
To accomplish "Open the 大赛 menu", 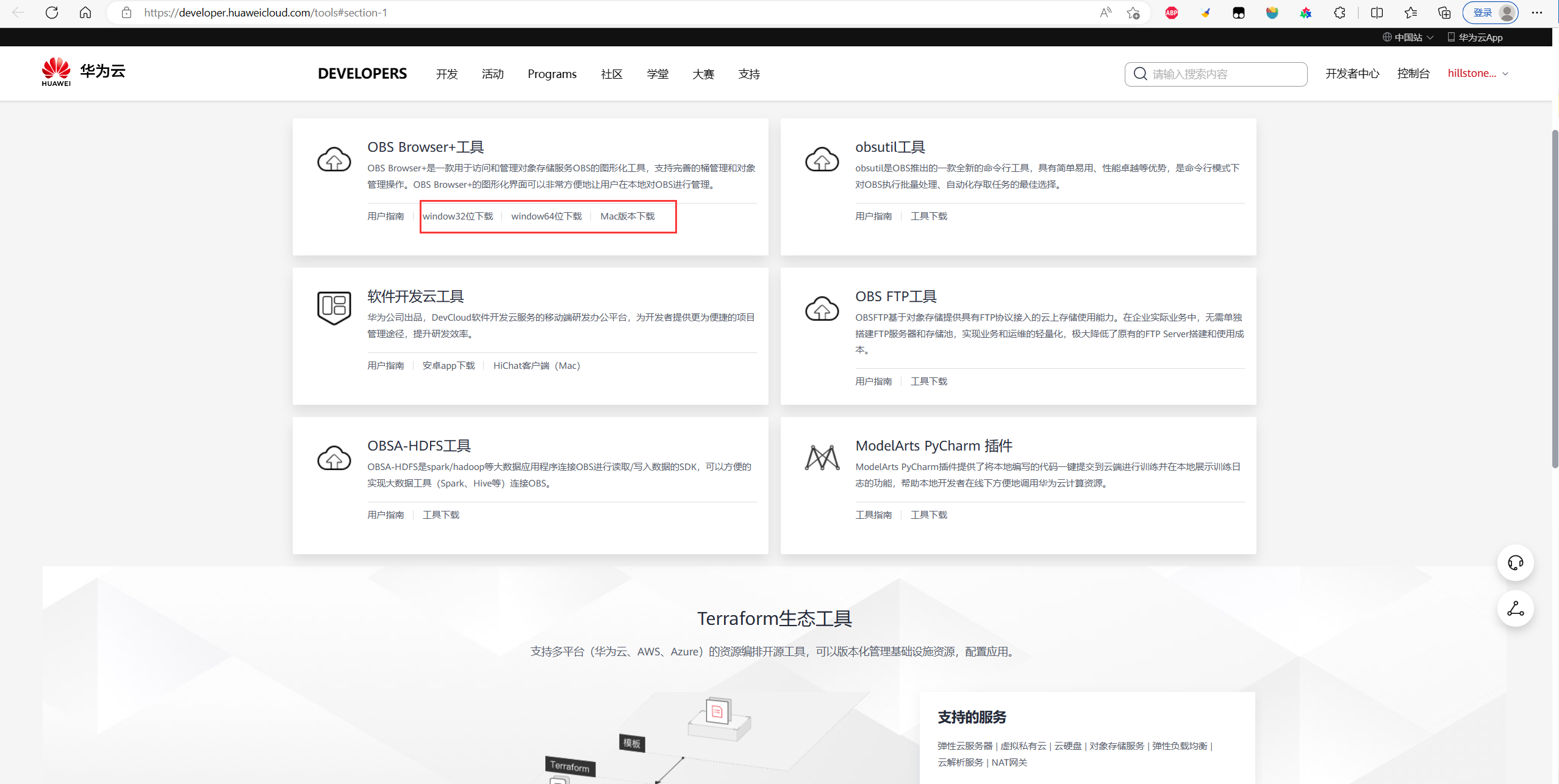I will (x=703, y=74).
